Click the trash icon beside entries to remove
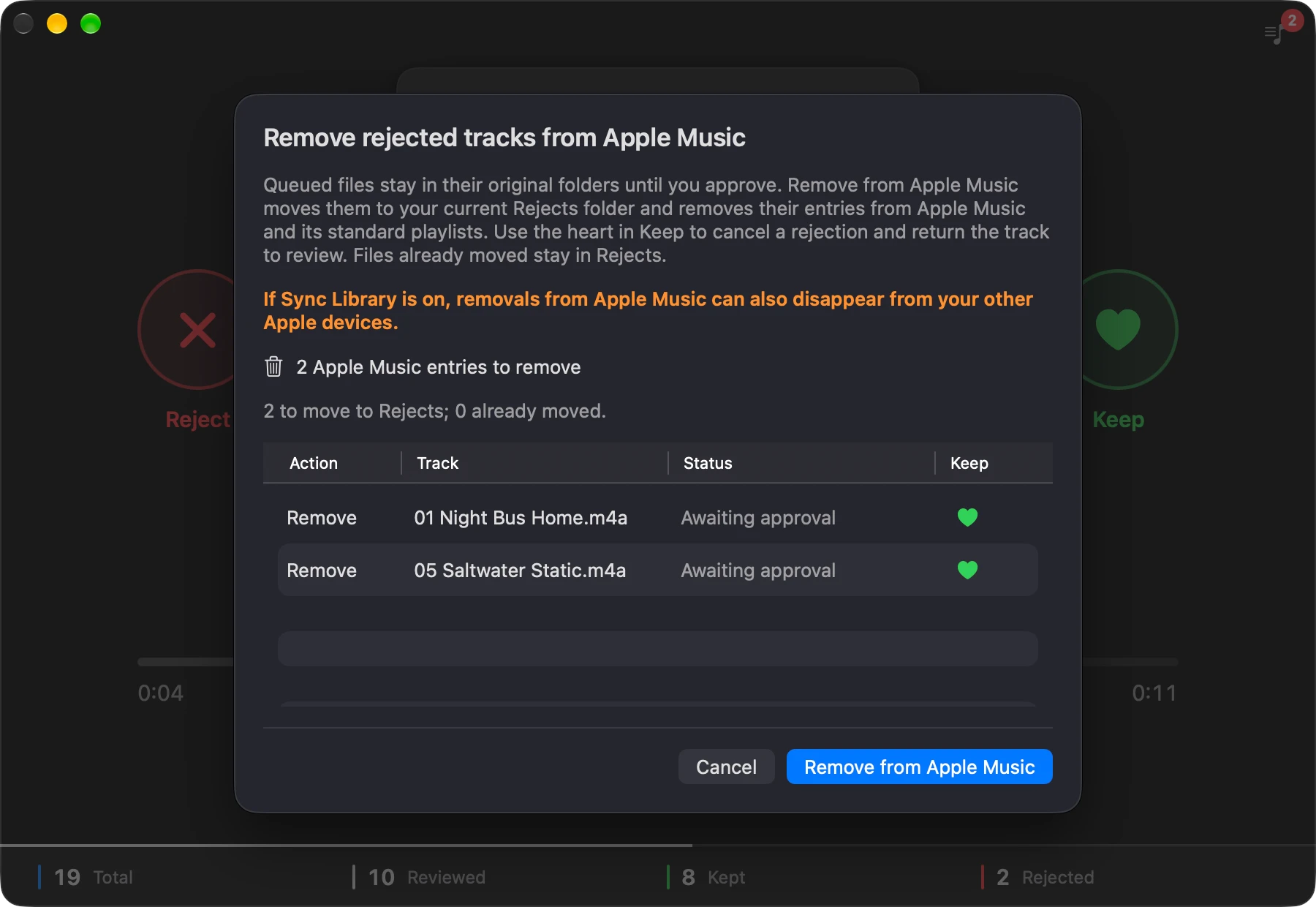Screen dimensions: 1316x907 point(273,366)
